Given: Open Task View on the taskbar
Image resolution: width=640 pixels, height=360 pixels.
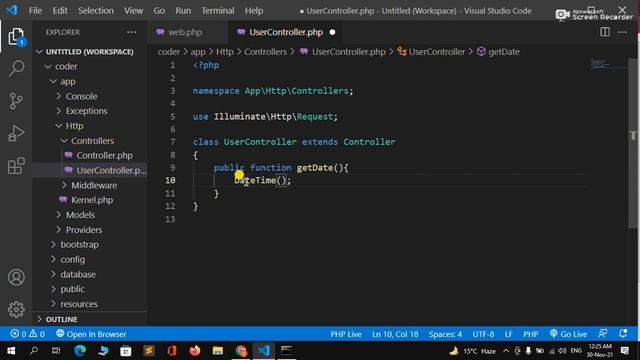Looking at the screenshot, I should click(56, 351).
